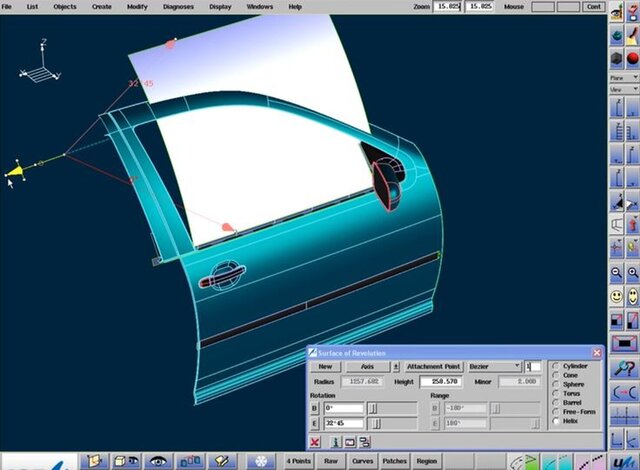Open the Display menu
Screen dimensions: 640x470
point(220,7)
